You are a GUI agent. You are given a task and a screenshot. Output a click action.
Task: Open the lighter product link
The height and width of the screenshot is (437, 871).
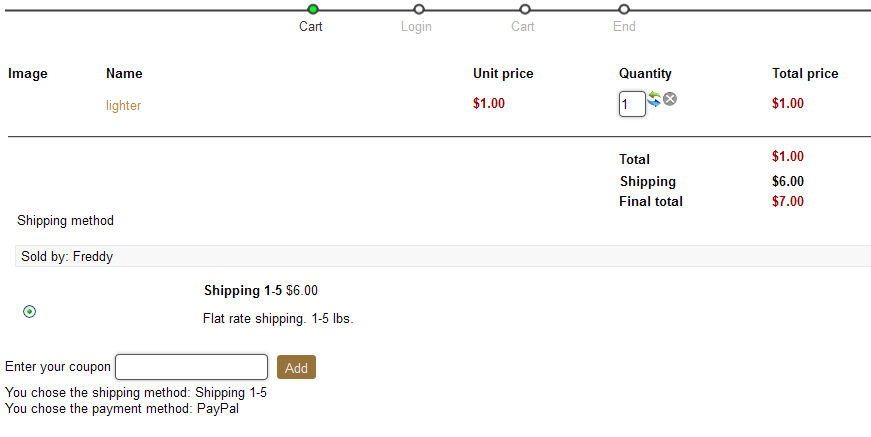pos(123,105)
